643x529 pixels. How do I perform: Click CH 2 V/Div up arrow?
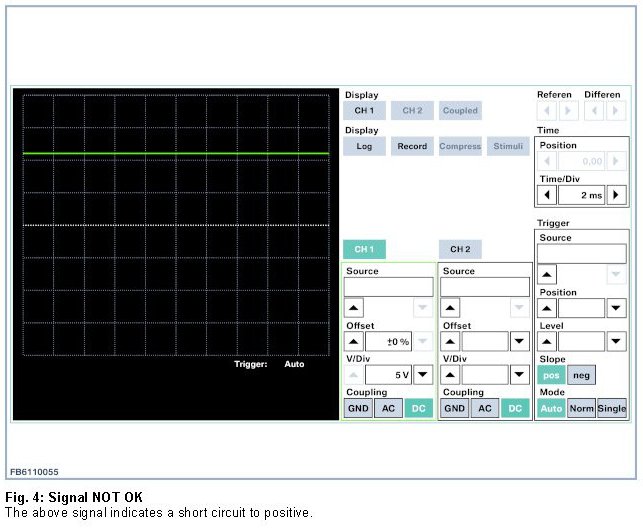(451, 375)
